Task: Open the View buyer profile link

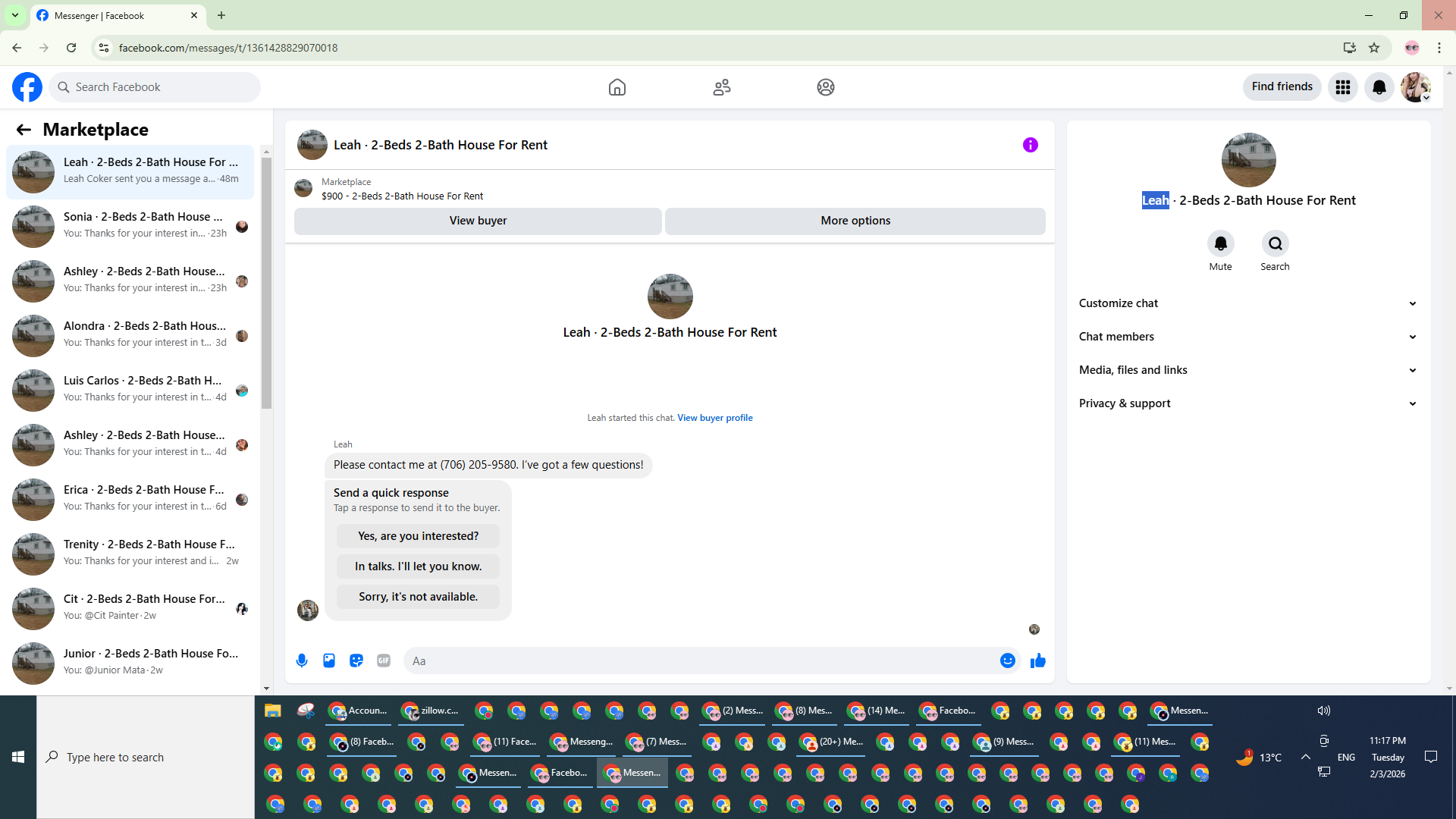Action: point(714,418)
